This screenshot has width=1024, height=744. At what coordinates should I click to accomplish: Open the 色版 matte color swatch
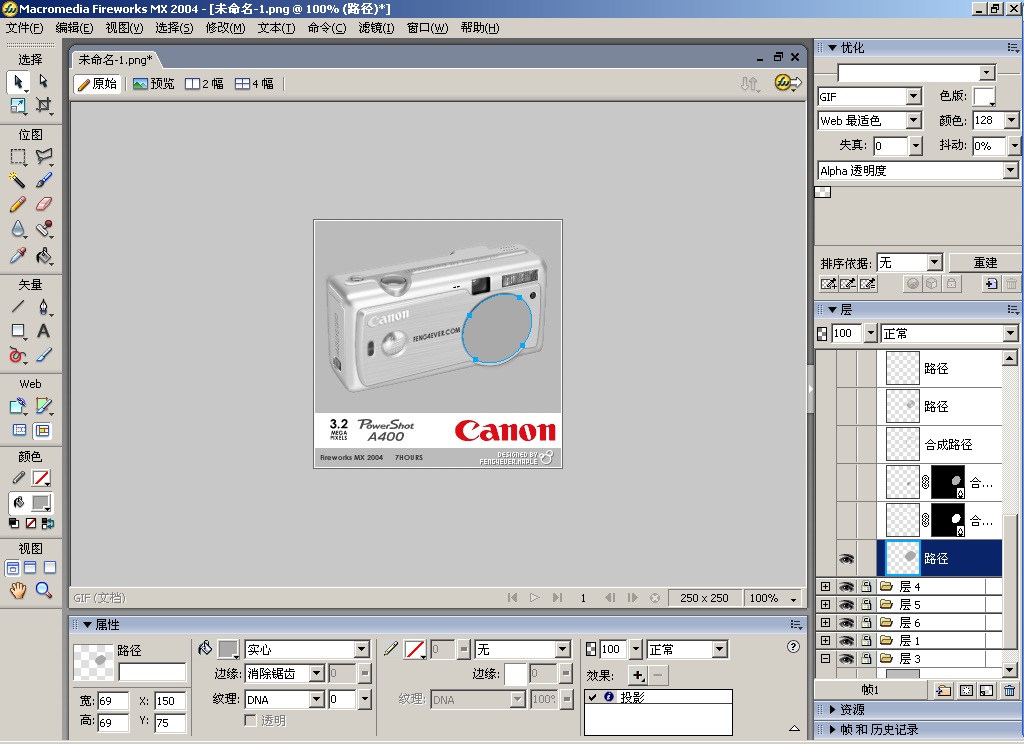point(984,96)
